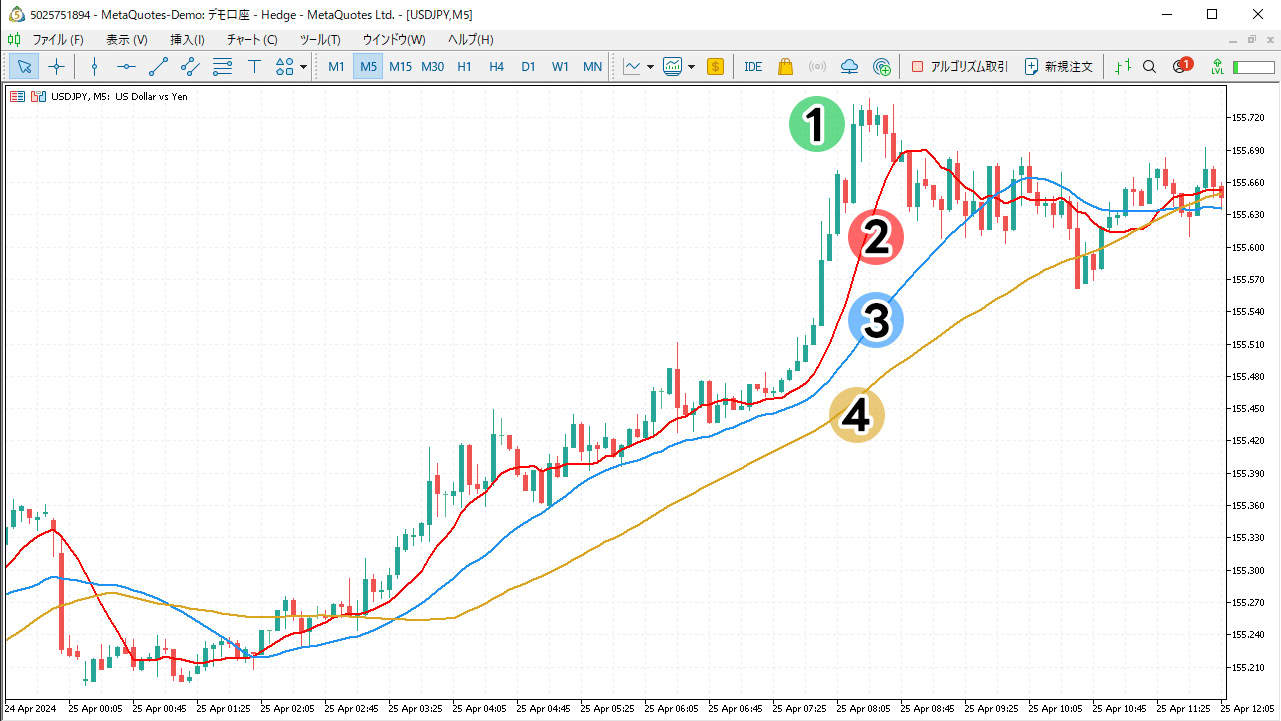
Task: Switch chart to D1 daily timeframe
Action: [529, 67]
